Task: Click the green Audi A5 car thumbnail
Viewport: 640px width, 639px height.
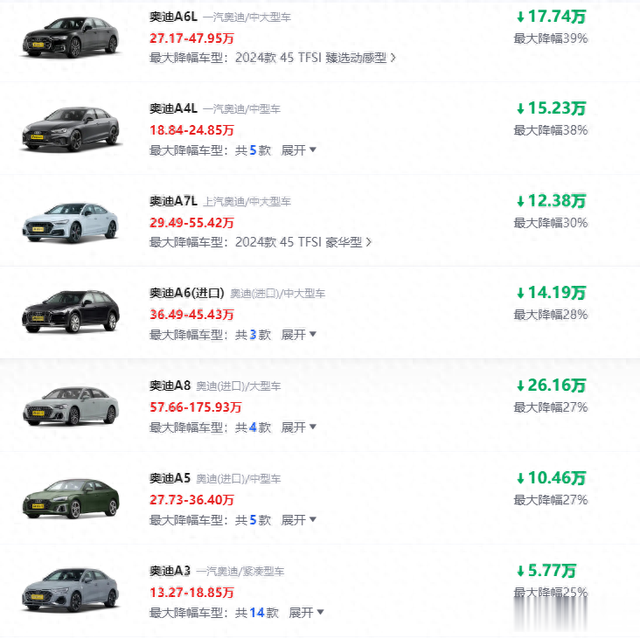Action: click(70, 498)
